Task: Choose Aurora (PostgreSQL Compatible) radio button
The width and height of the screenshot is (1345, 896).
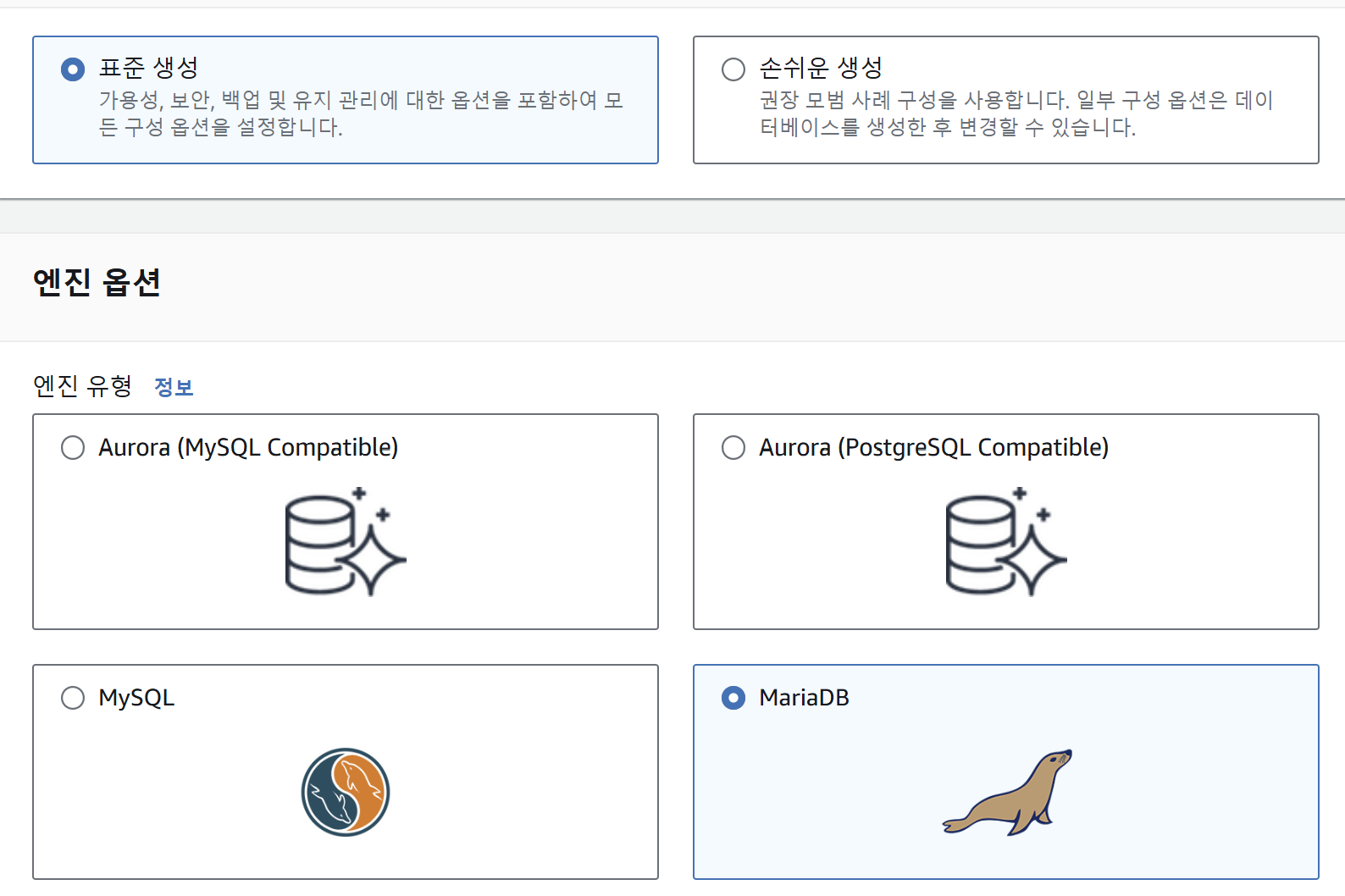Action: [733, 447]
